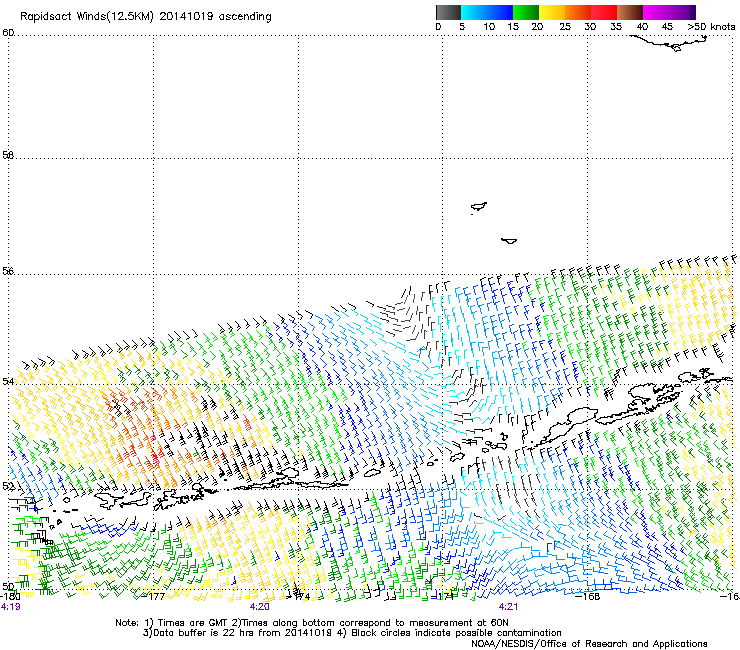Click the southern small island outline below 57N
Image resolution: width=740 pixels, height=650 pixels.
509,241
